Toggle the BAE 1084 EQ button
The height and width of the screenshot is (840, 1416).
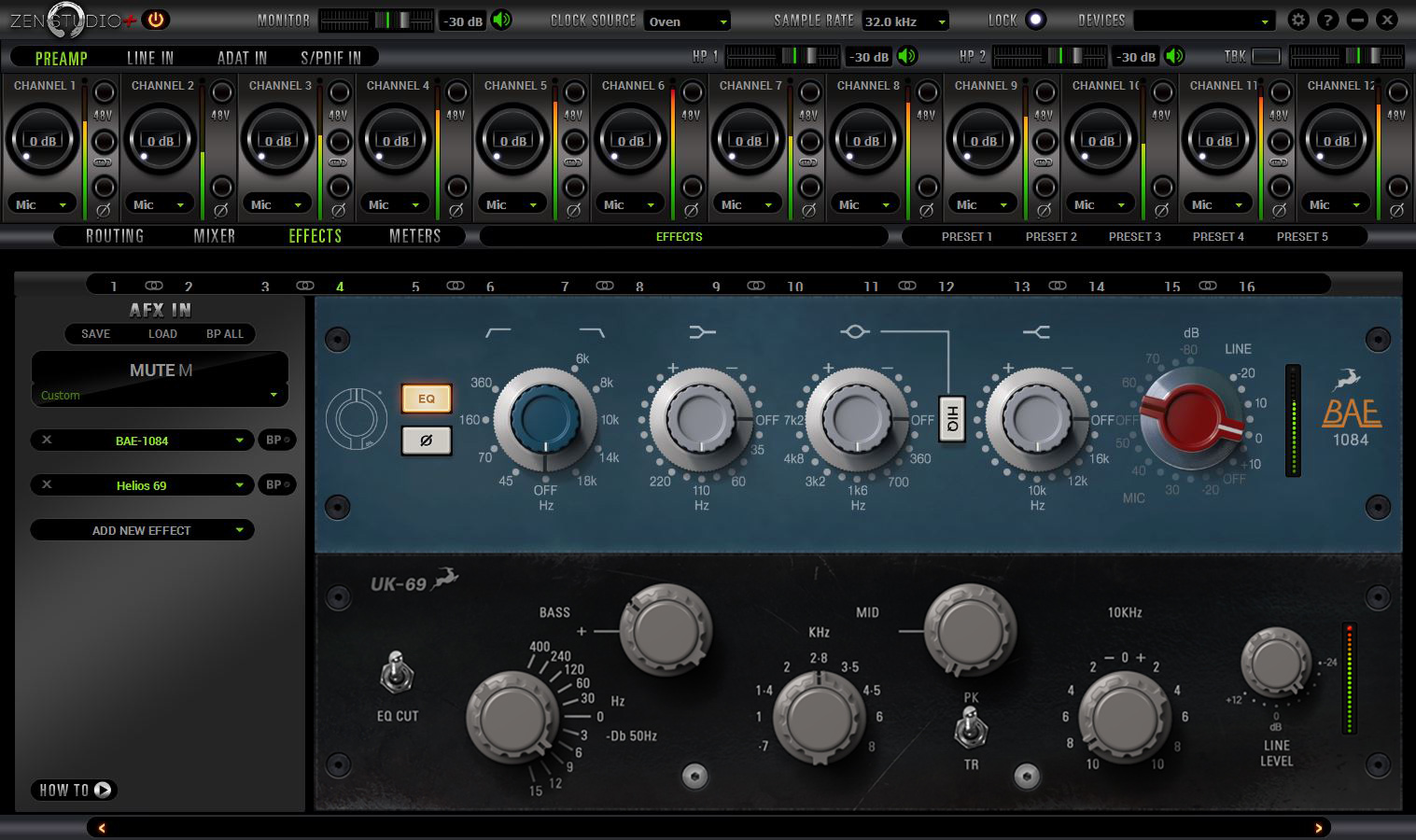(427, 399)
